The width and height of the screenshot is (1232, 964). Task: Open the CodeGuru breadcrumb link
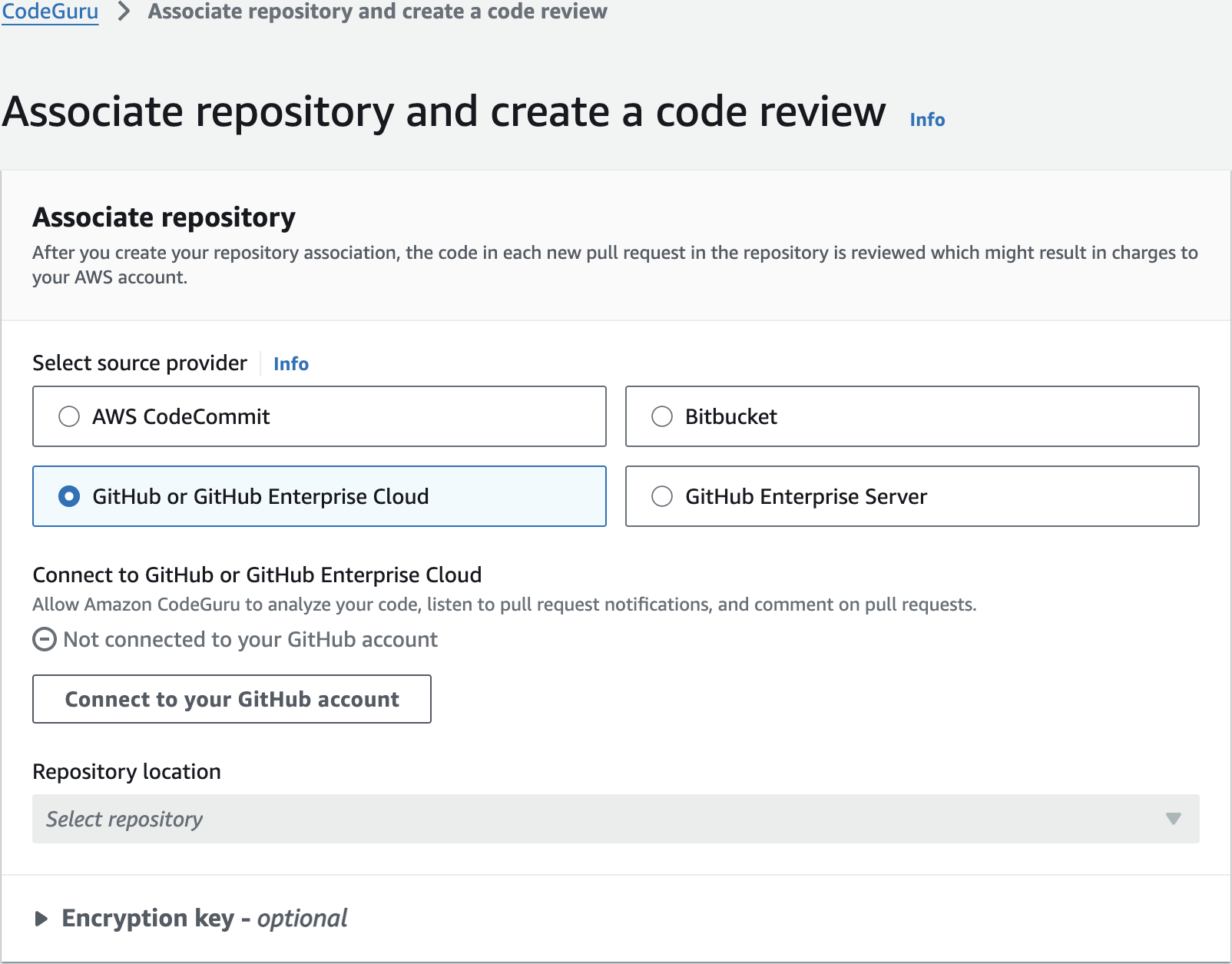[x=50, y=12]
